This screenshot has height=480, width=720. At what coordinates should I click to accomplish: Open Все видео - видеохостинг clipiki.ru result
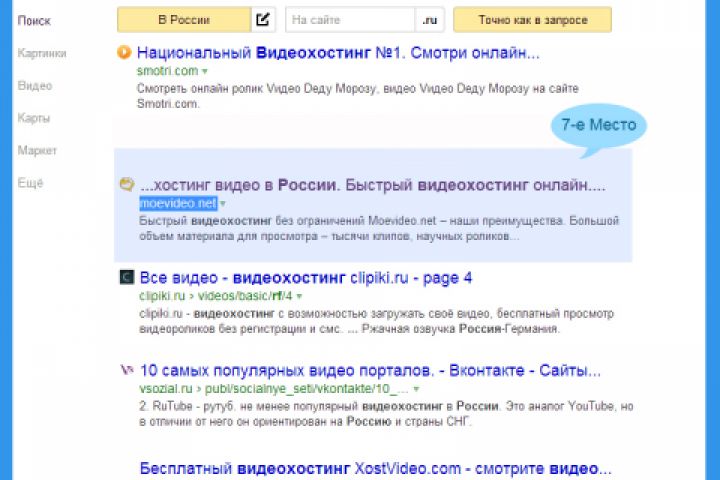306,278
